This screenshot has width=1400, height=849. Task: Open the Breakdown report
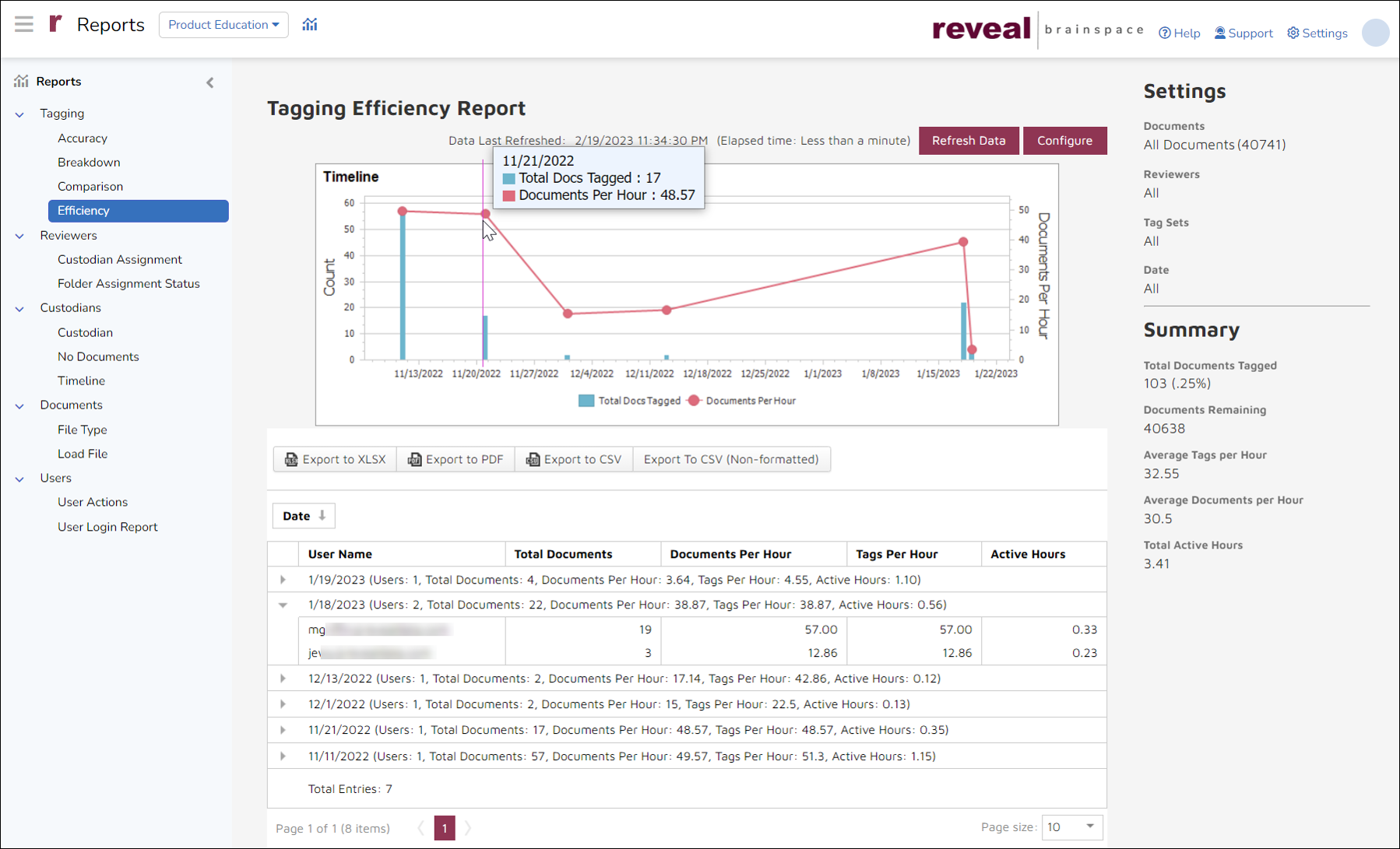[x=89, y=163]
